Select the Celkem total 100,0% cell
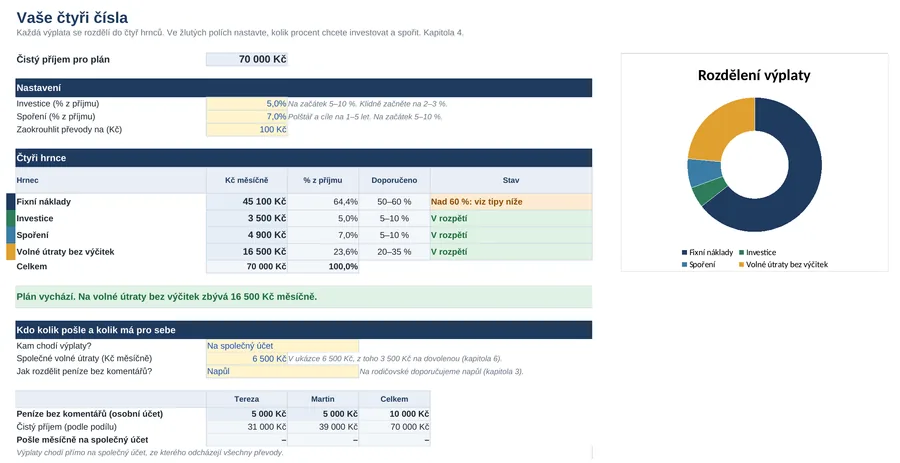Viewport: 900px width, 463px height. [x=323, y=267]
